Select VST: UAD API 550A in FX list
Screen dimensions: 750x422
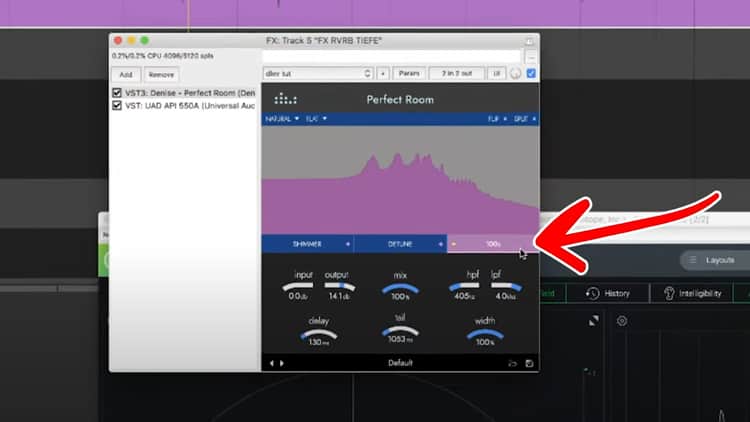click(190, 105)
